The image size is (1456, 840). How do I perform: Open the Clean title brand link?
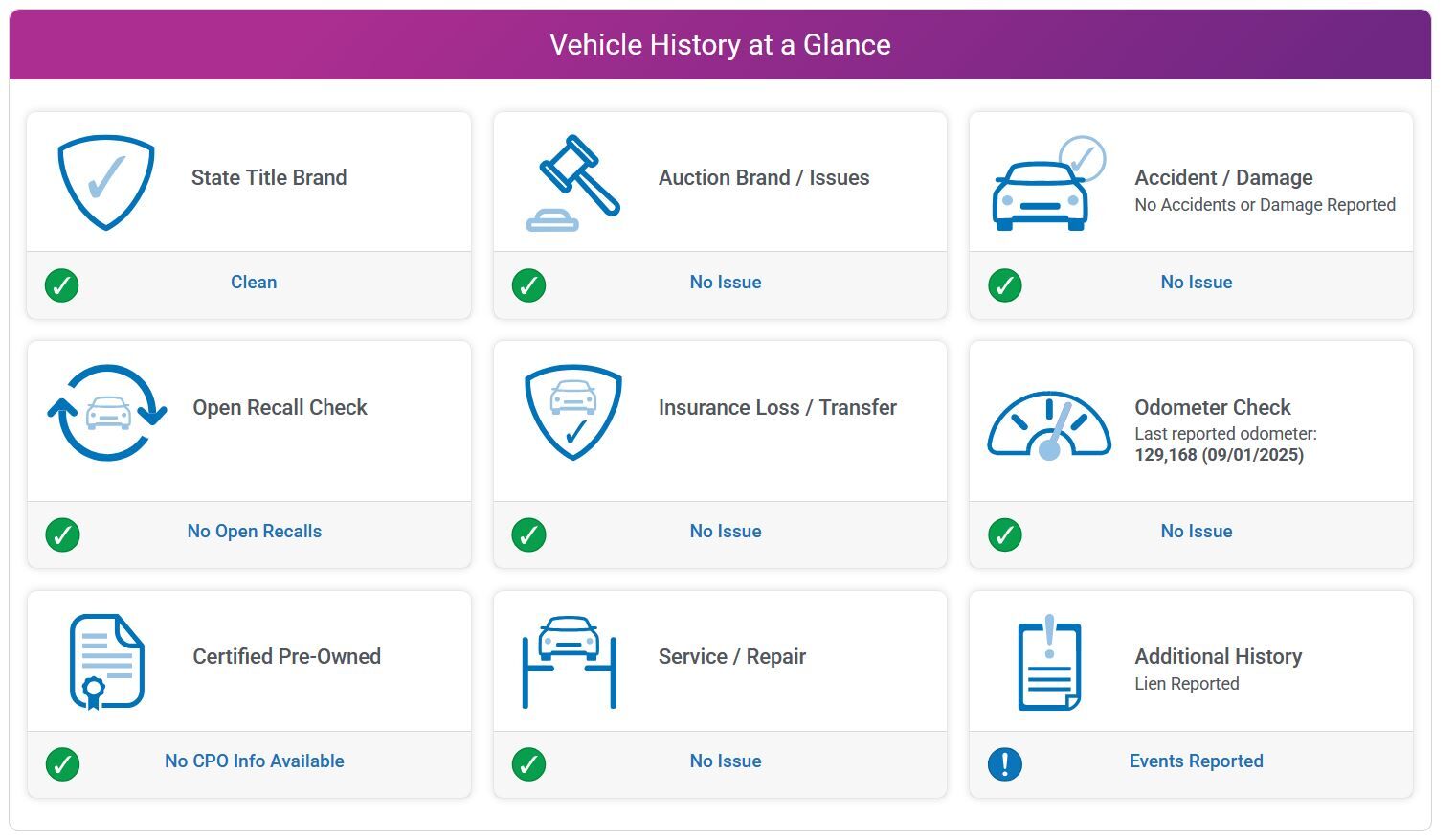[x=254, y=283]
